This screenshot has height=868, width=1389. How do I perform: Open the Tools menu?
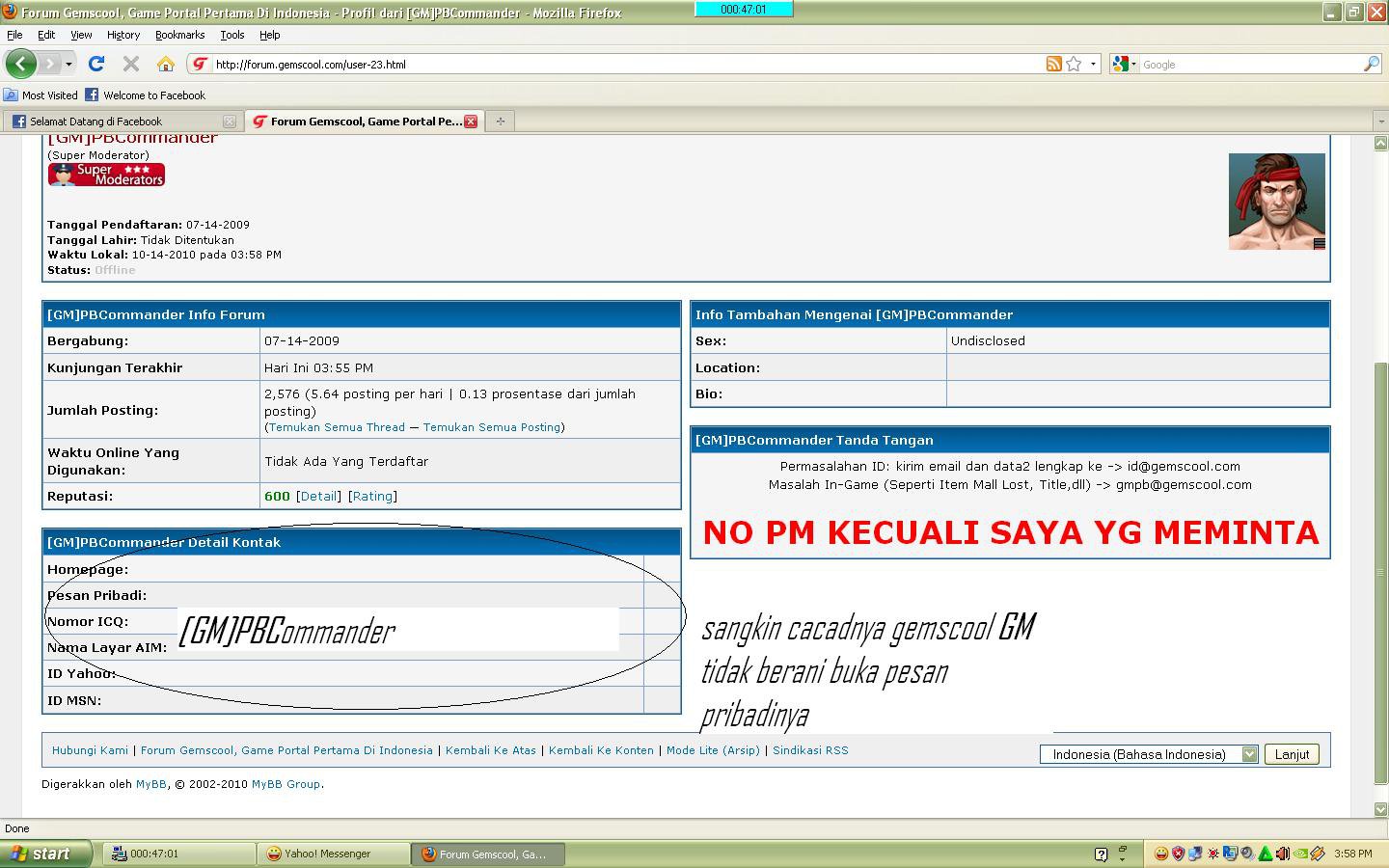coord(231,35)
